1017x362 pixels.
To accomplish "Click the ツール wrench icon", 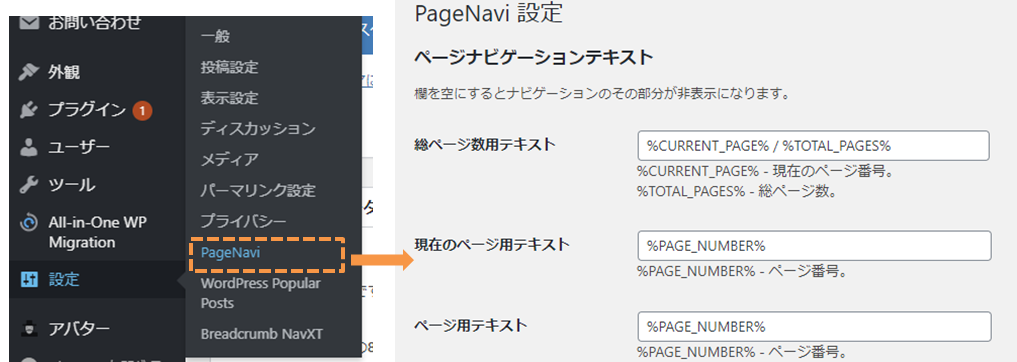I will (x=29, y=186).
